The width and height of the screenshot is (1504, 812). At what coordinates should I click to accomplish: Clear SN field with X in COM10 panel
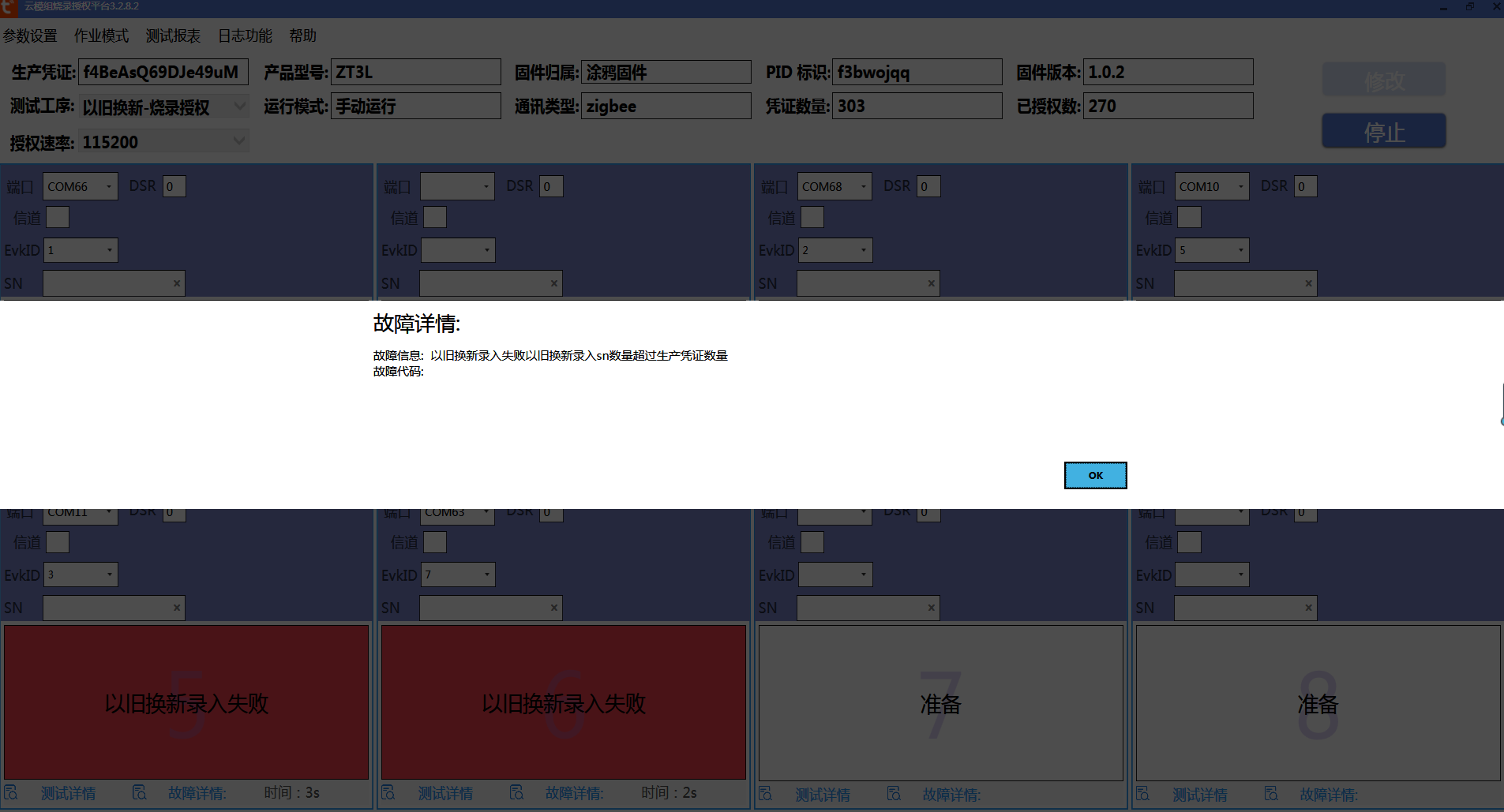pos(1309,283)
